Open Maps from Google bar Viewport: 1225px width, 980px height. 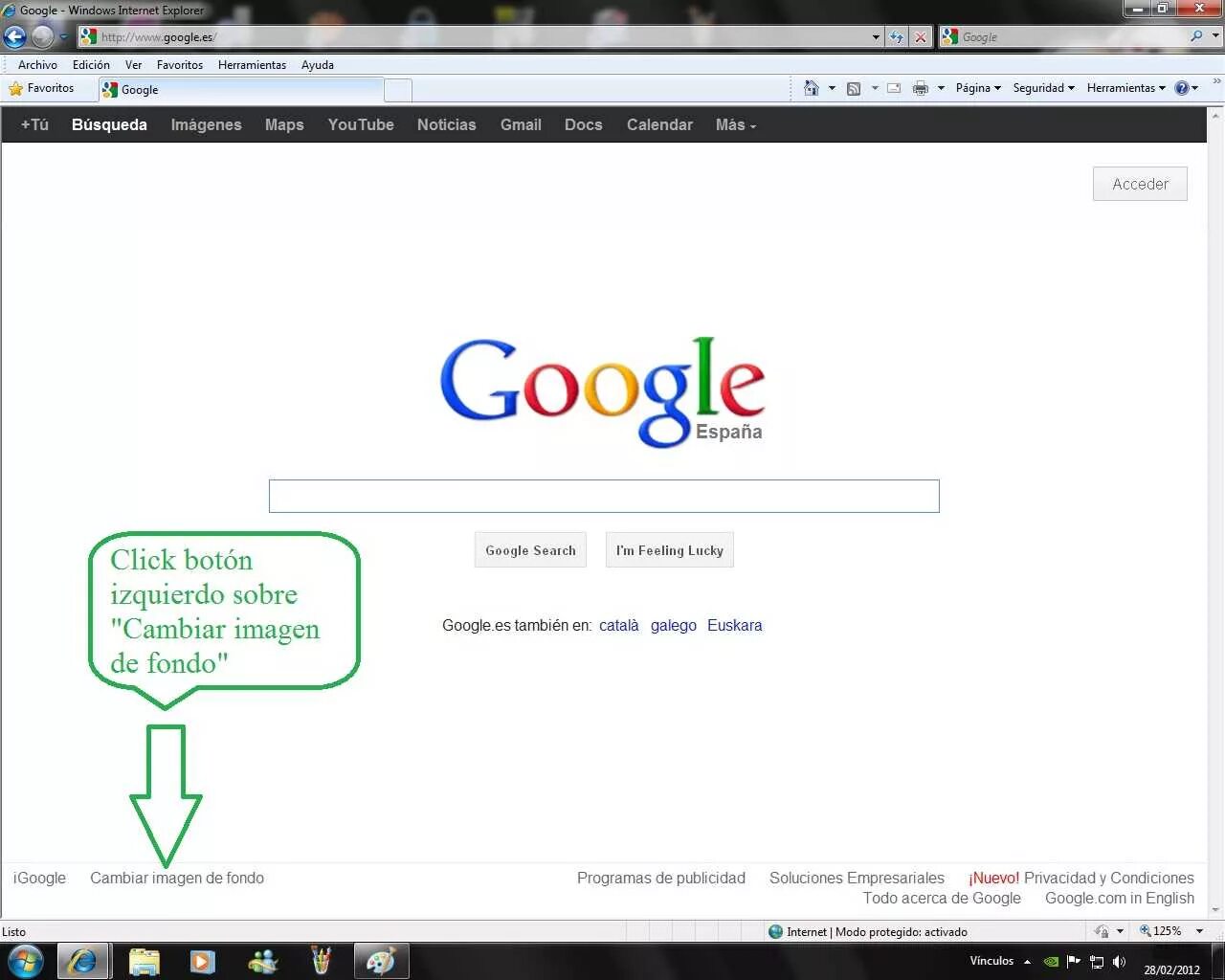[x=284, y=124]
